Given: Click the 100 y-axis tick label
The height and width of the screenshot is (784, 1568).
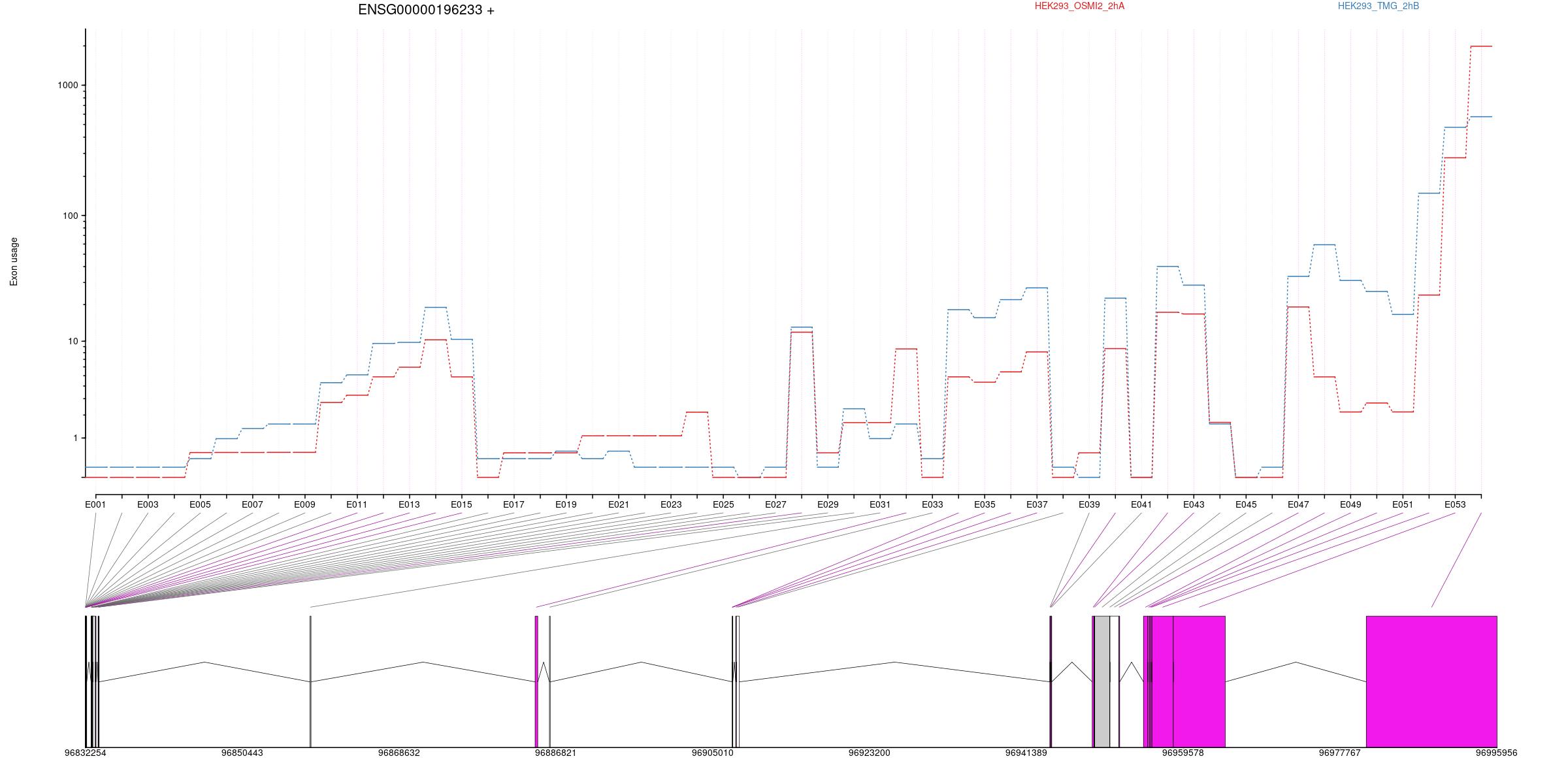Looking at the screenshot, I should pos(70,216).
